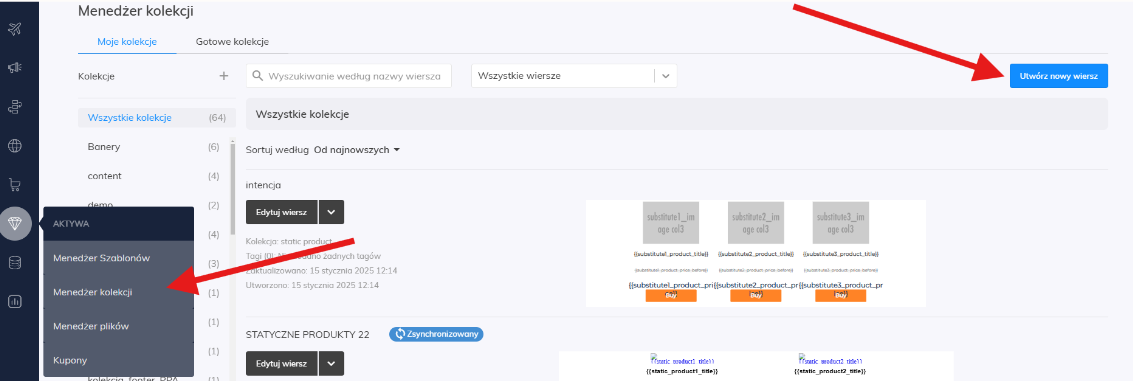The width and height of the screenshot is (1133, 381).
Task: Open intencja row preview thumbnail
Action: (x=755, y=253)
